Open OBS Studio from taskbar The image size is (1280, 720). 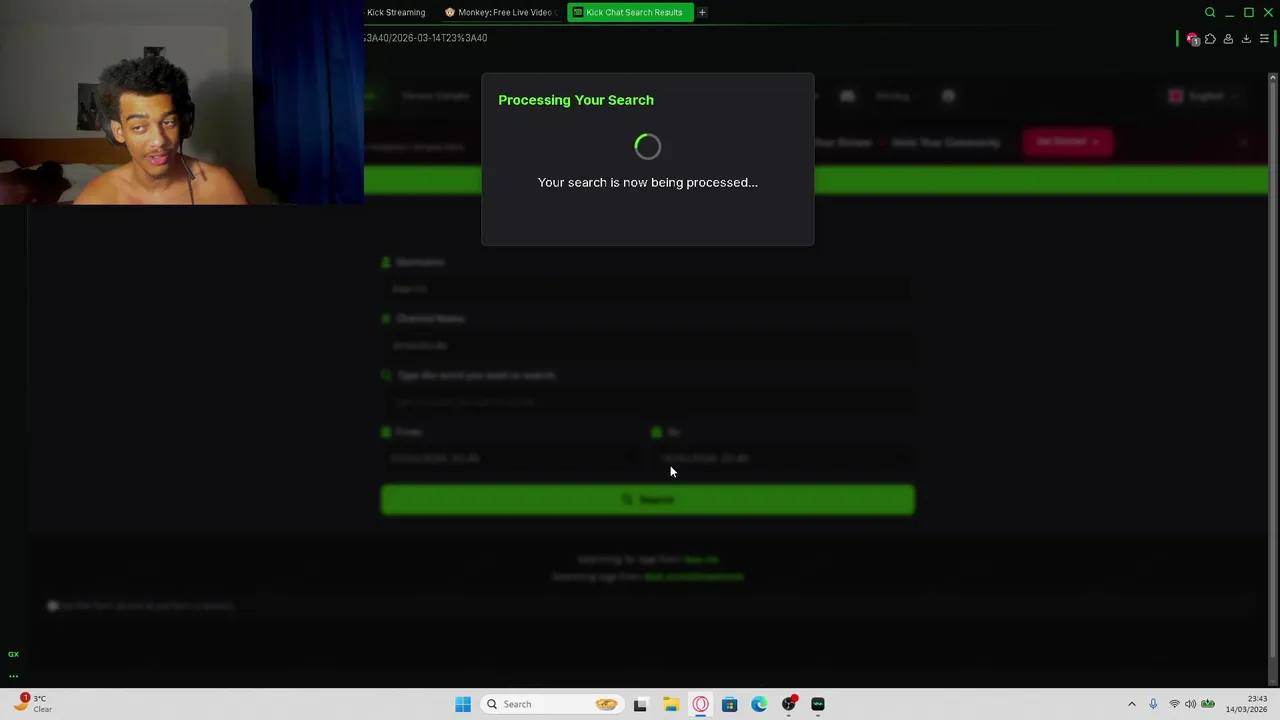[789, 704]
